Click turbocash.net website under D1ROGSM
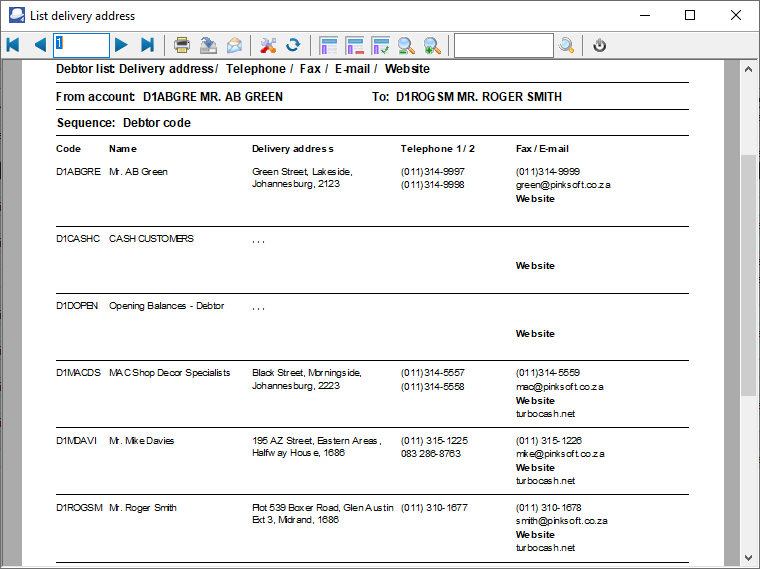Viewport: 760px width, 569px height. pos(546,548)
